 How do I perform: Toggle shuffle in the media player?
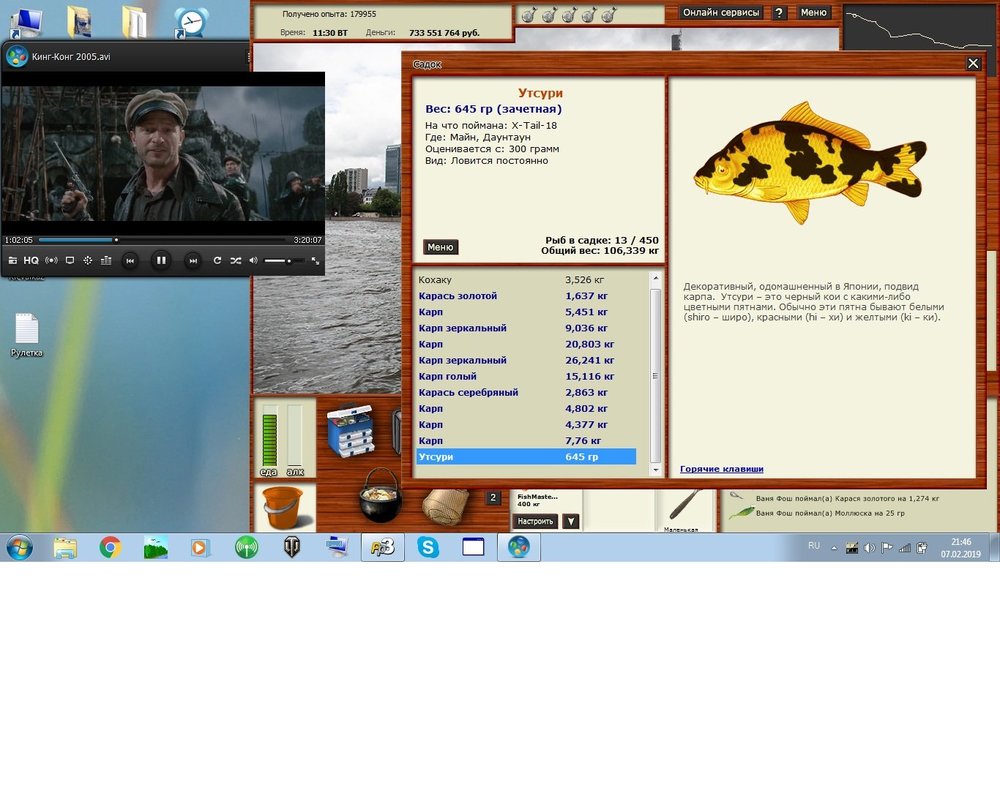[235, 260]
